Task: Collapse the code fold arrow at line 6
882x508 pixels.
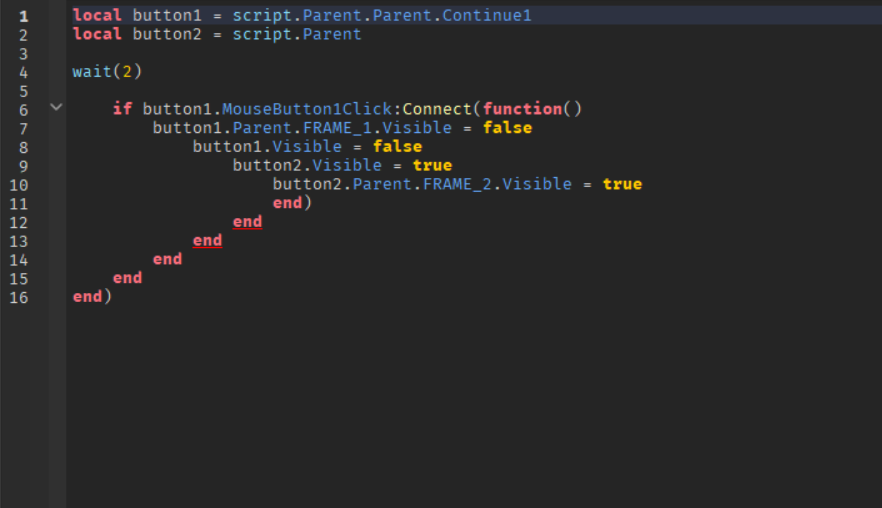Action: 56,106
